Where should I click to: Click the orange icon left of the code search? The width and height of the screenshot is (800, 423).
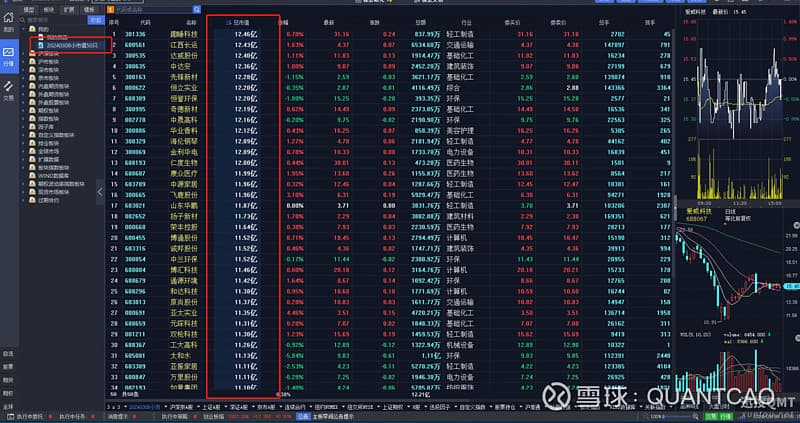(x=111, y=9)
